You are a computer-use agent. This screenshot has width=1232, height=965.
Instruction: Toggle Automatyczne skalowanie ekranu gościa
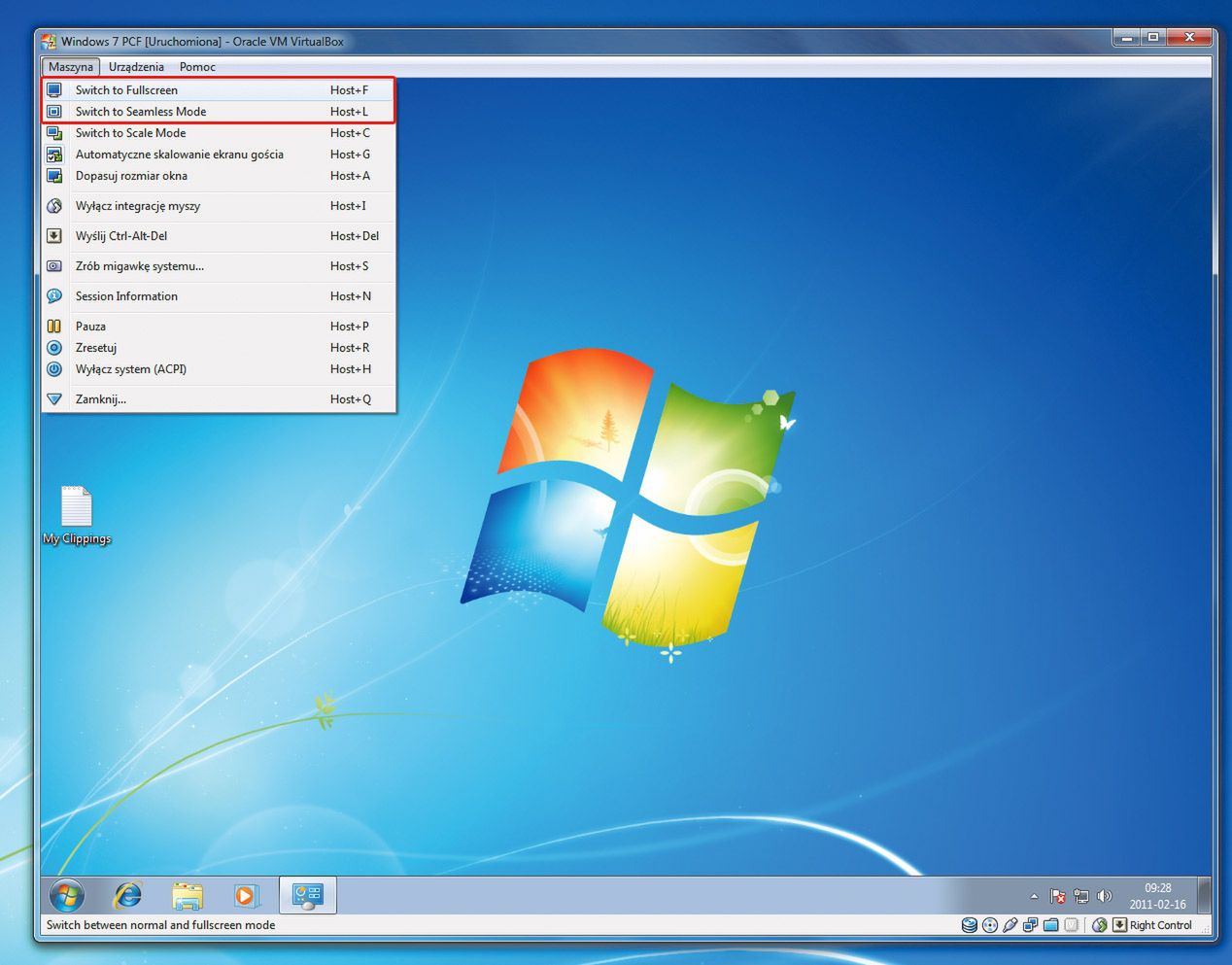point(219,155)
